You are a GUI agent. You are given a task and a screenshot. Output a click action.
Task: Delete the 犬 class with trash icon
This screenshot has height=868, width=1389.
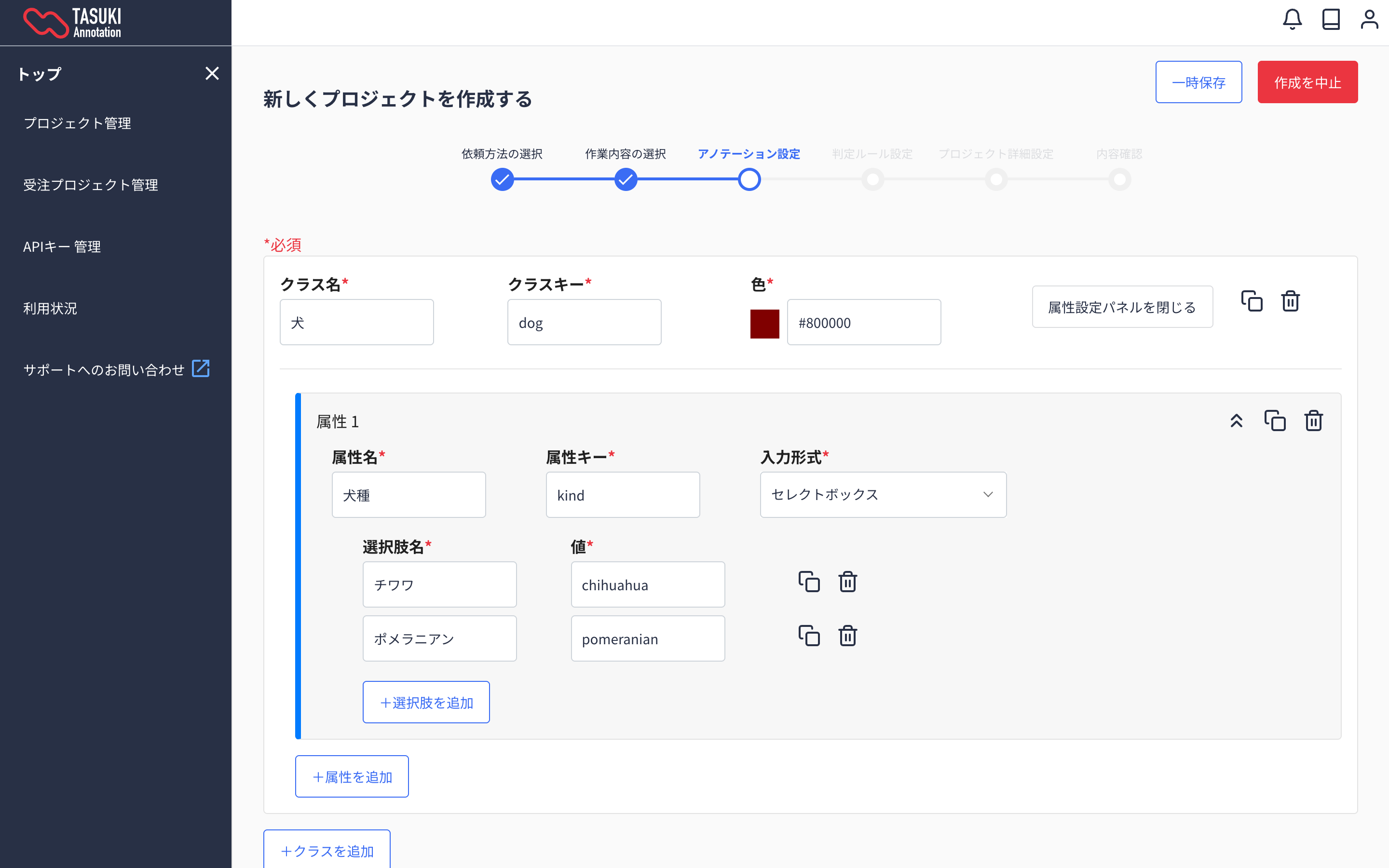pyautogui.click(x=1290, y=301)
